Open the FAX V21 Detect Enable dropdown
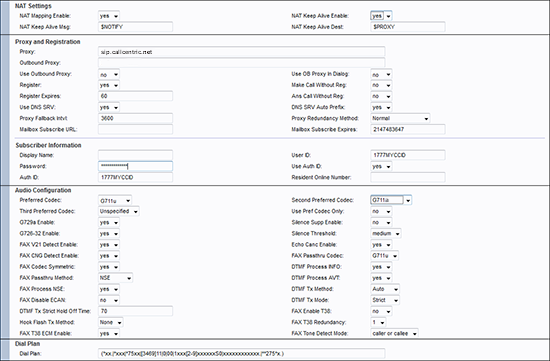 point(109,245)
